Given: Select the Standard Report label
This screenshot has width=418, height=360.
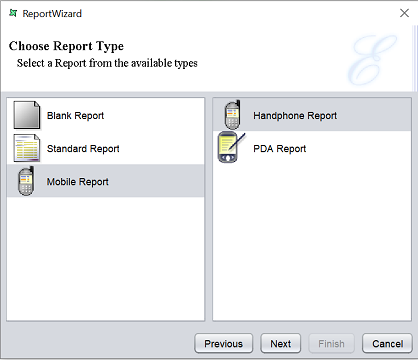Looking at the screenshot, I should pos(83,149).
